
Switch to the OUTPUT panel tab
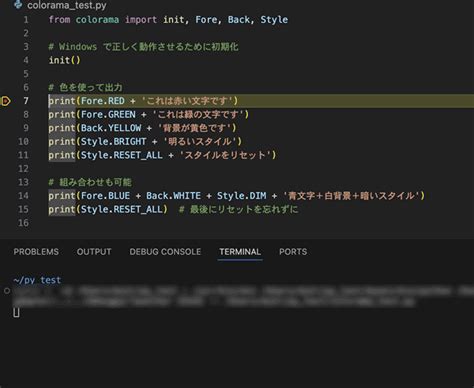[x=94, y=252]
